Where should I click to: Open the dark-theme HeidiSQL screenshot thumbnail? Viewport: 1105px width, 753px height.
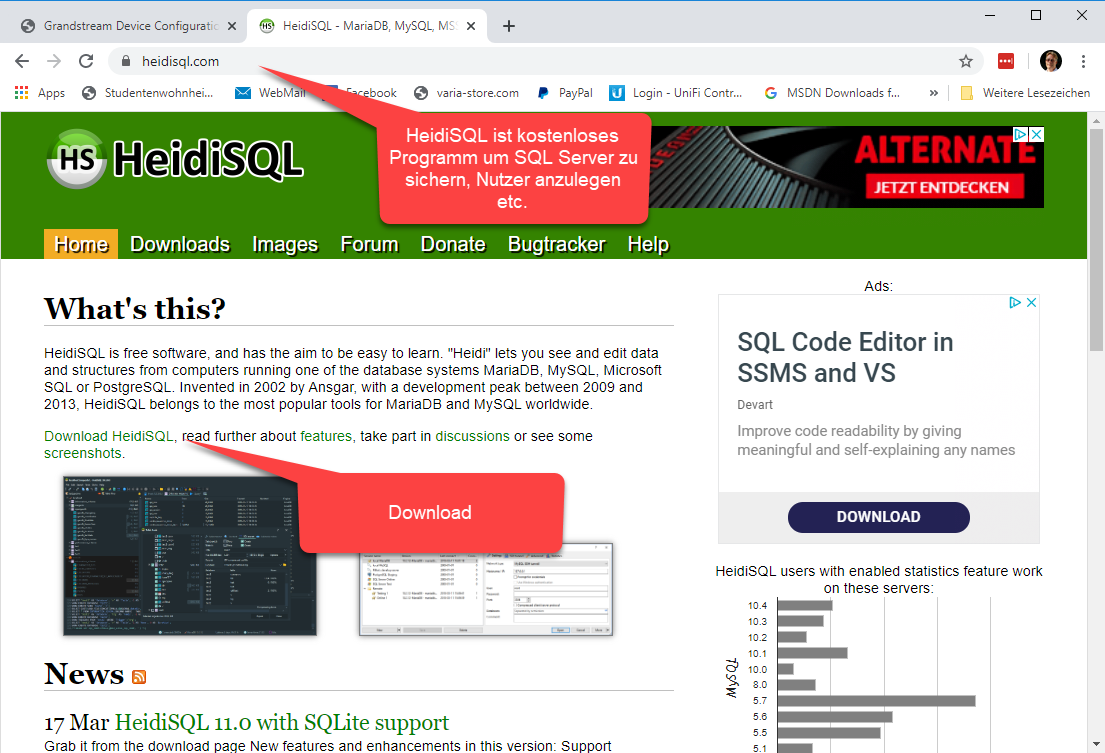coord(190,556)
